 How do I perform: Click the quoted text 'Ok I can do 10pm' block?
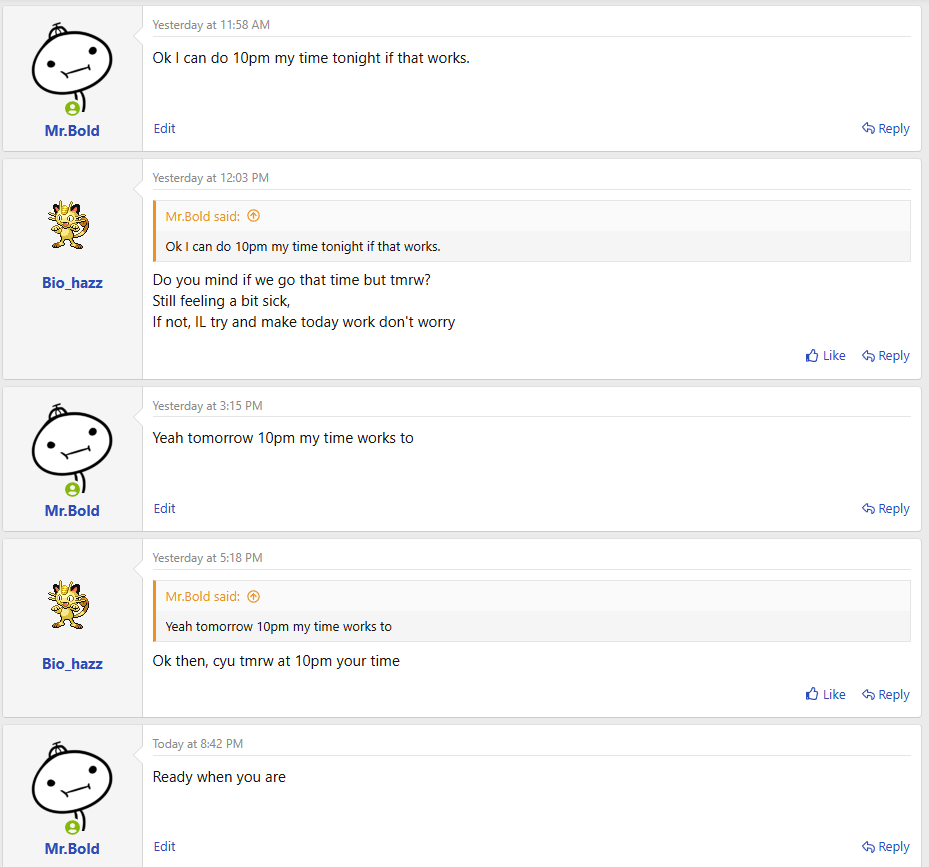pyautogui.click(x=303, y=247)
